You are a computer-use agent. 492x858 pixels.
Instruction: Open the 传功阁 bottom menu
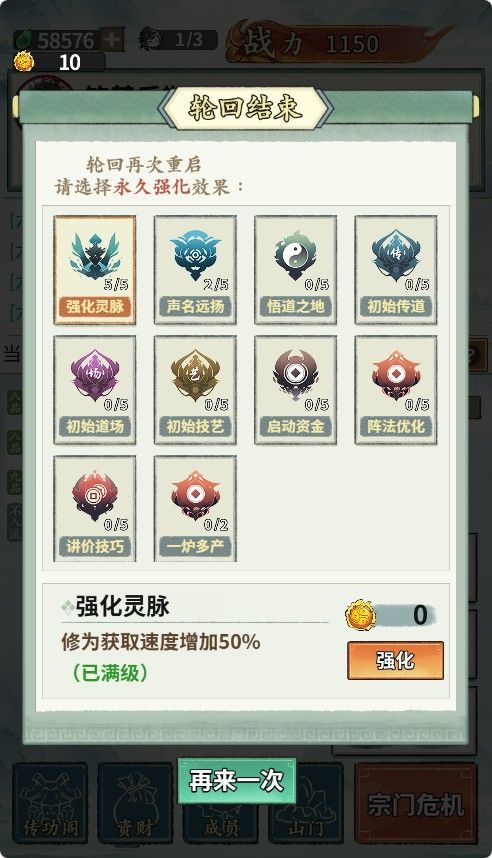tap(50, 804)
